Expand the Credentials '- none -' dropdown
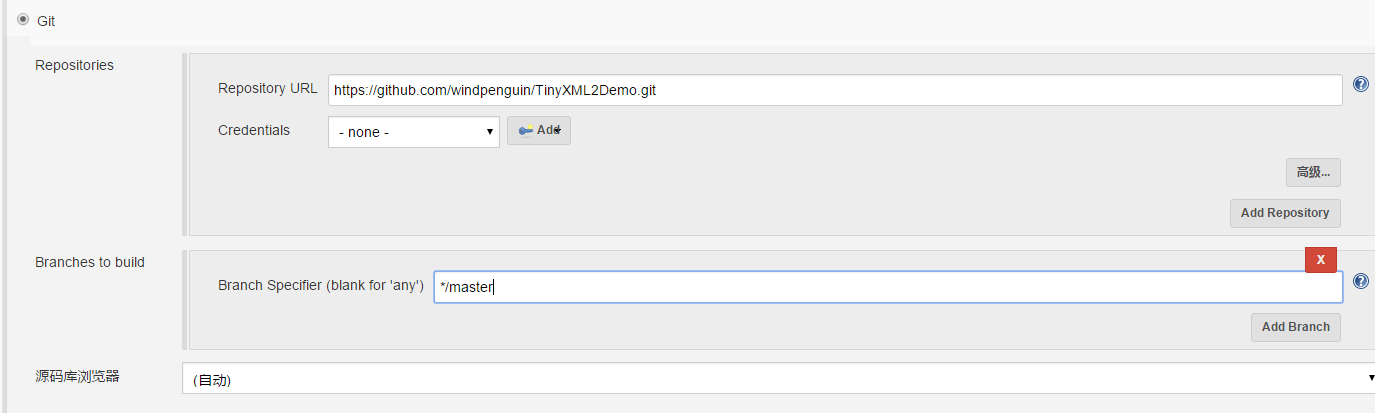1375x413 pixels. [413, 132]
